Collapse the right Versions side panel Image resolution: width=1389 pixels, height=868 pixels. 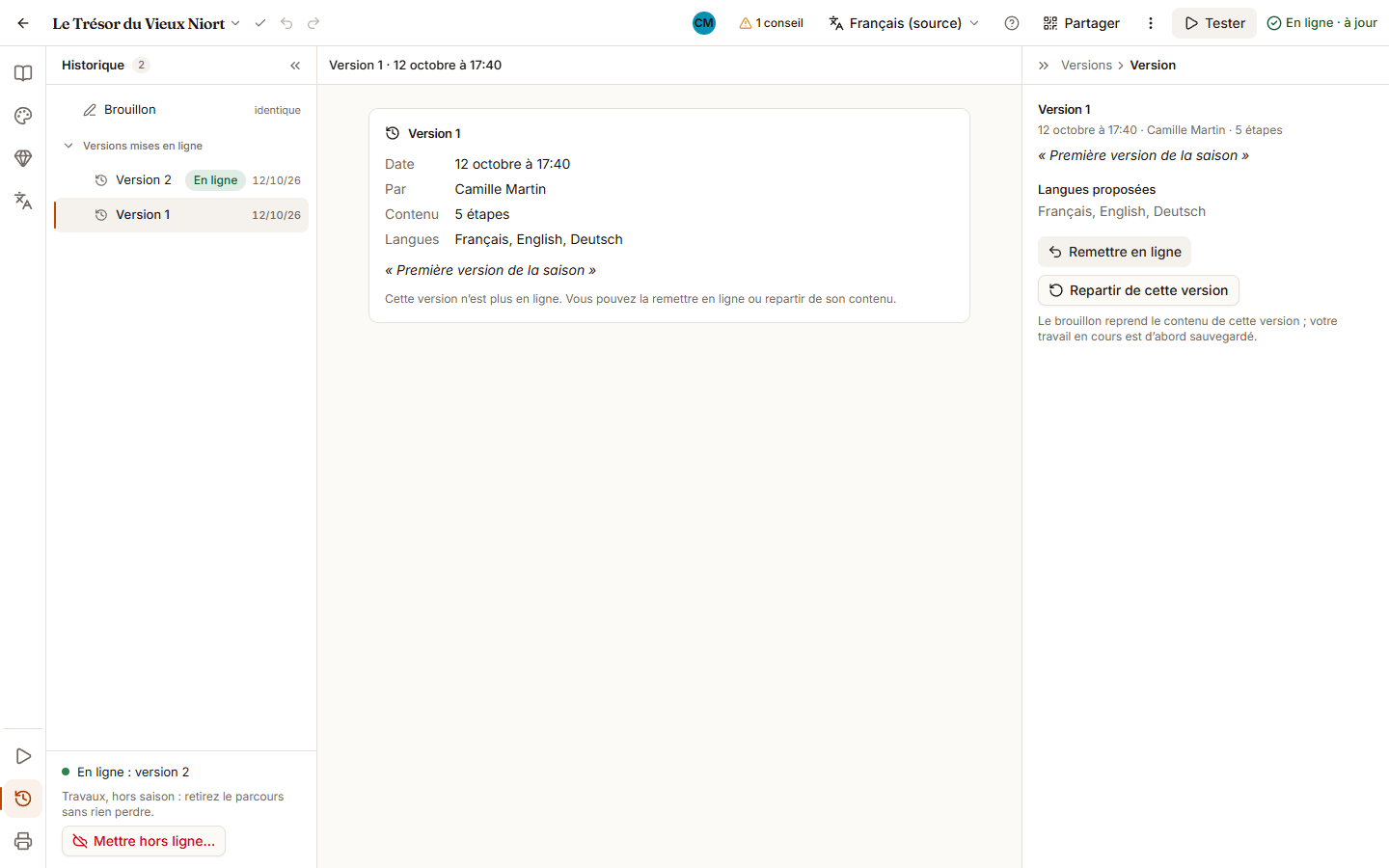point(1044,66)
